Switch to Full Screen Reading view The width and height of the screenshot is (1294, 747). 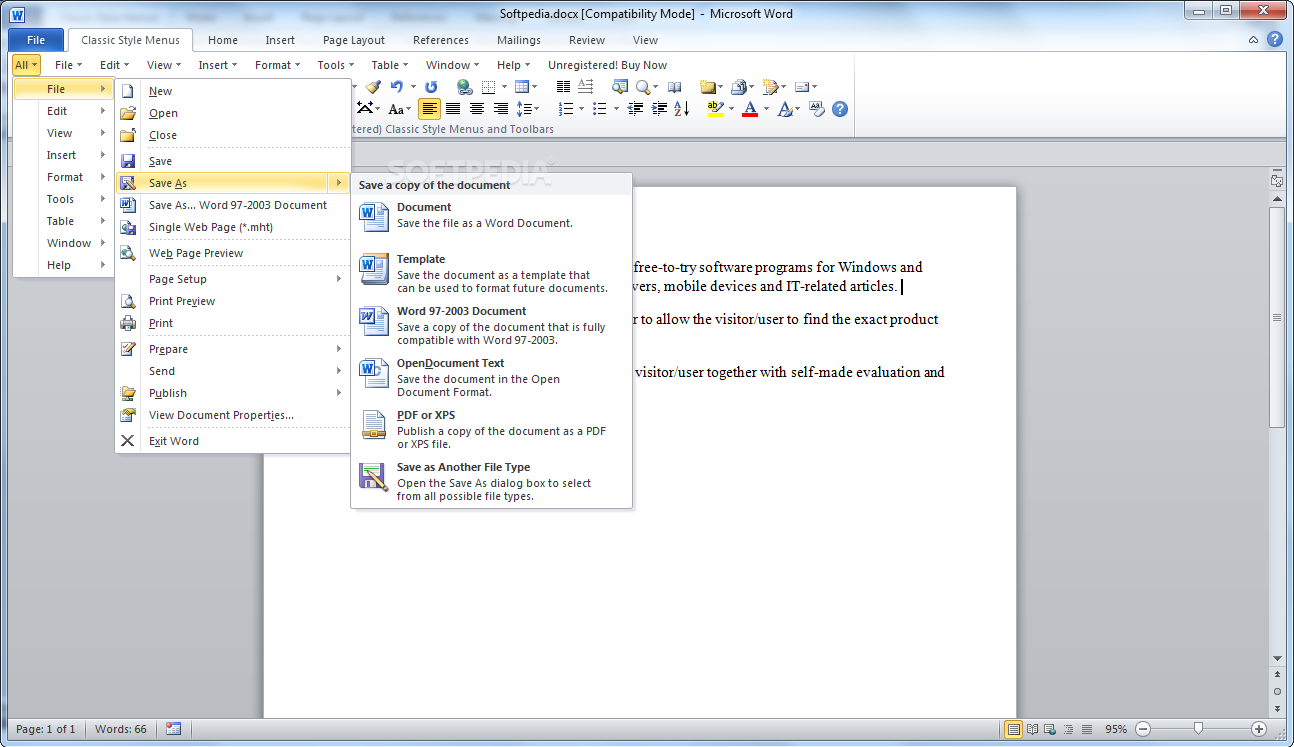pos(1032,729)
